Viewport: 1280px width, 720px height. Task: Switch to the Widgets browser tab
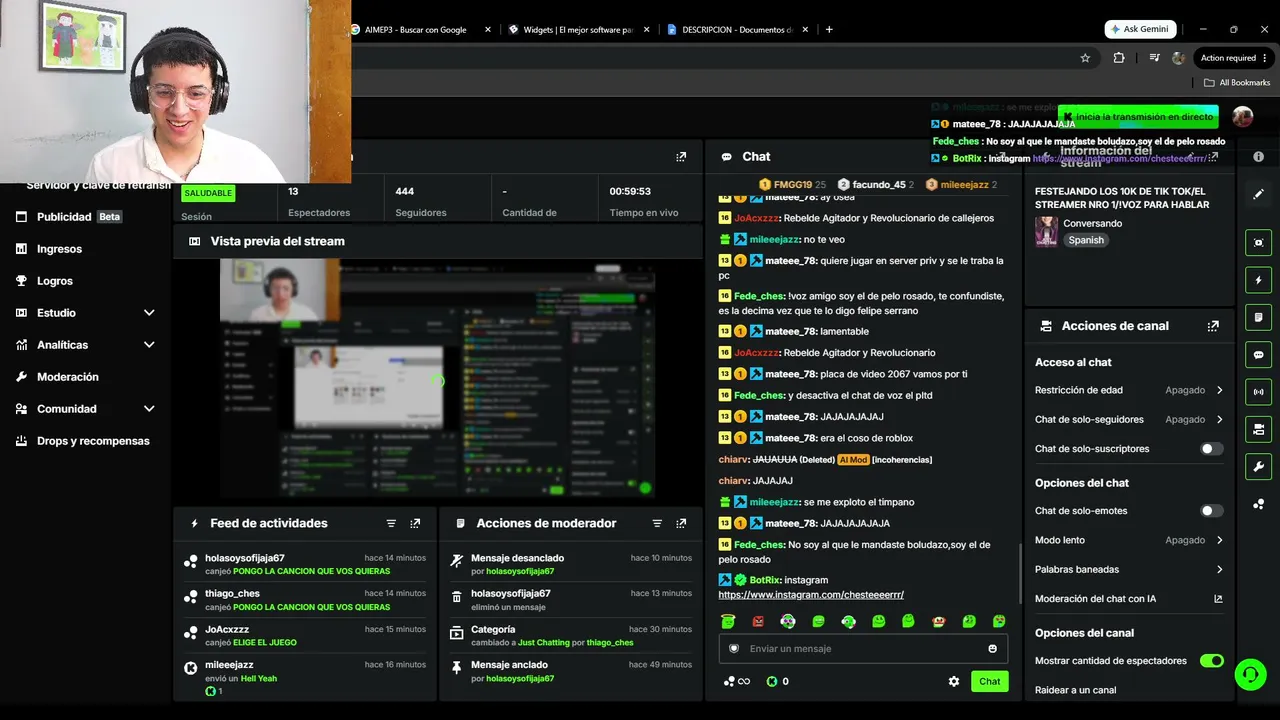point(578,30)
